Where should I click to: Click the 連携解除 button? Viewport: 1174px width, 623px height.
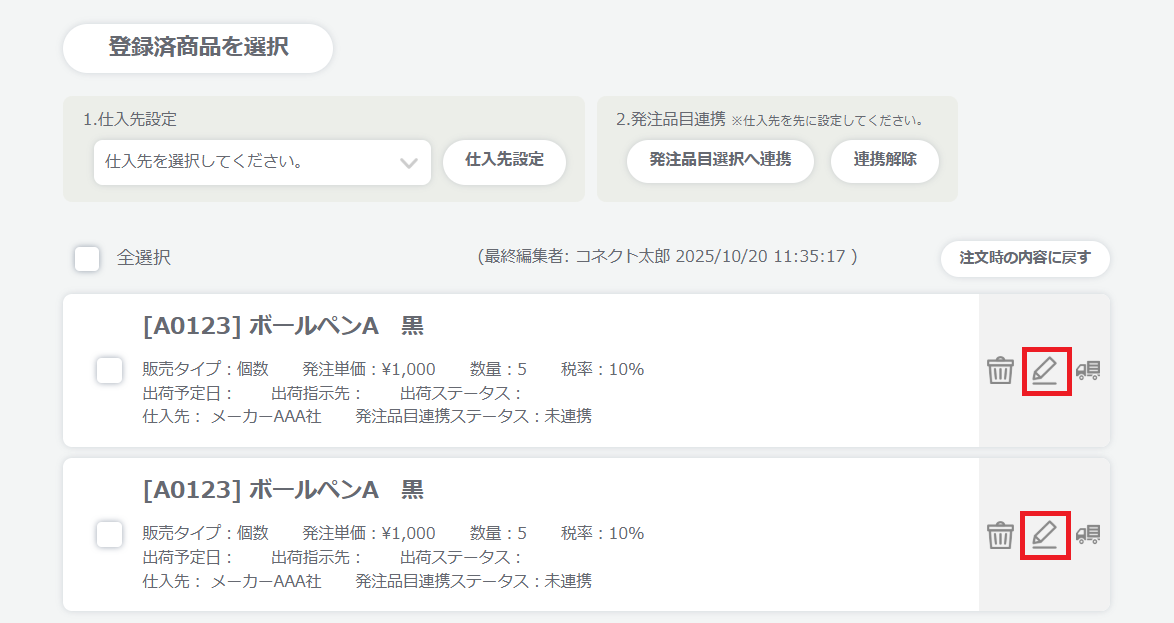click(x=885, y=161)
